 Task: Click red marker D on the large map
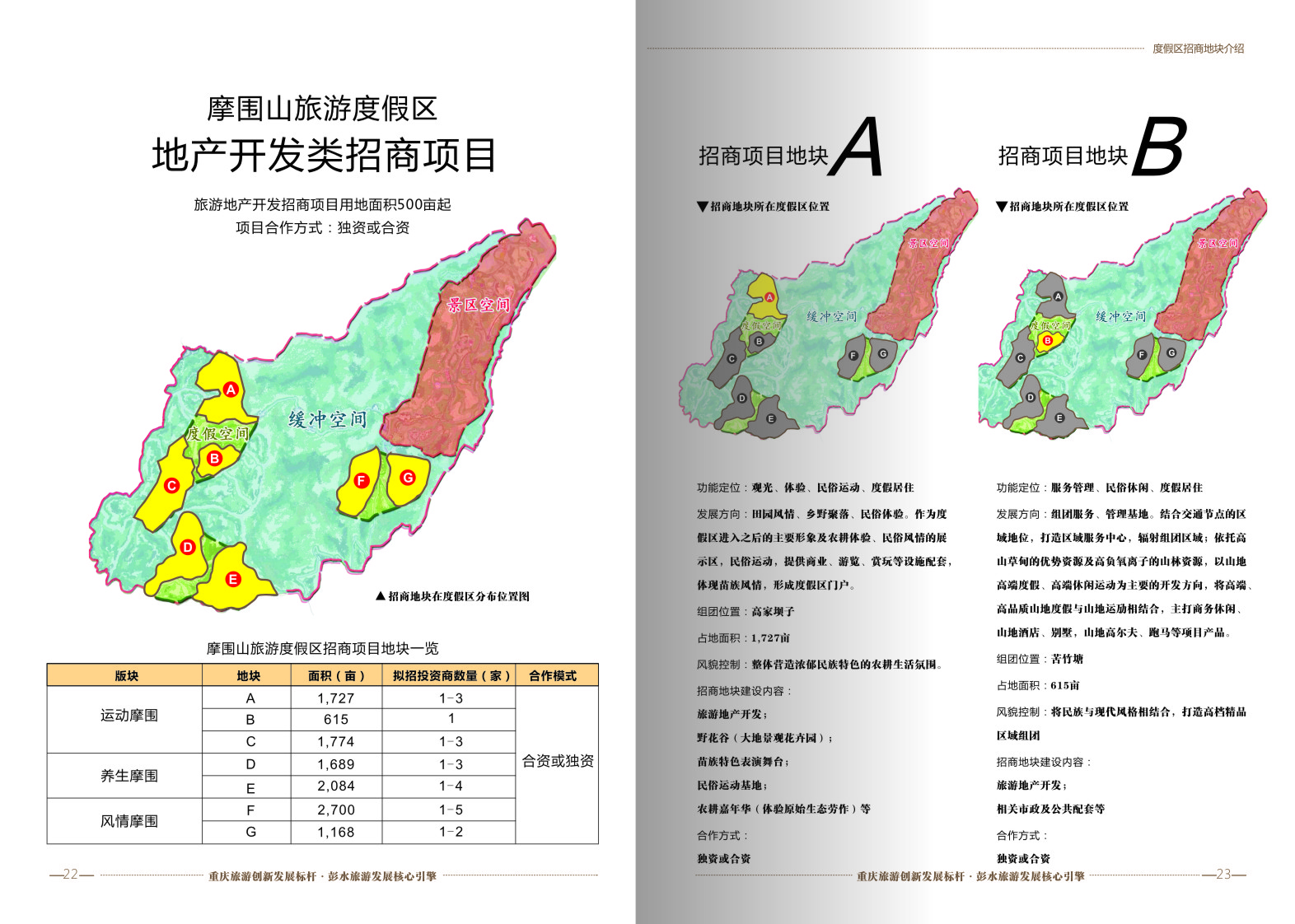tap(188, 548)
